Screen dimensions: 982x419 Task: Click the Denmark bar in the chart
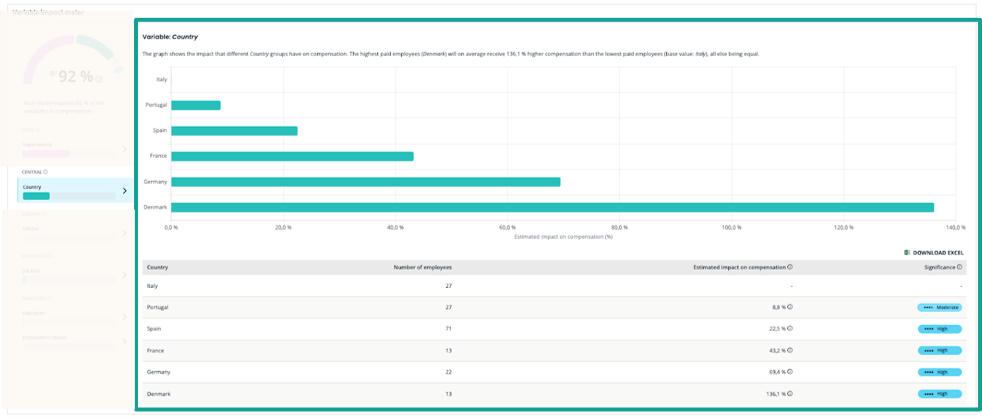click(550, 207)
